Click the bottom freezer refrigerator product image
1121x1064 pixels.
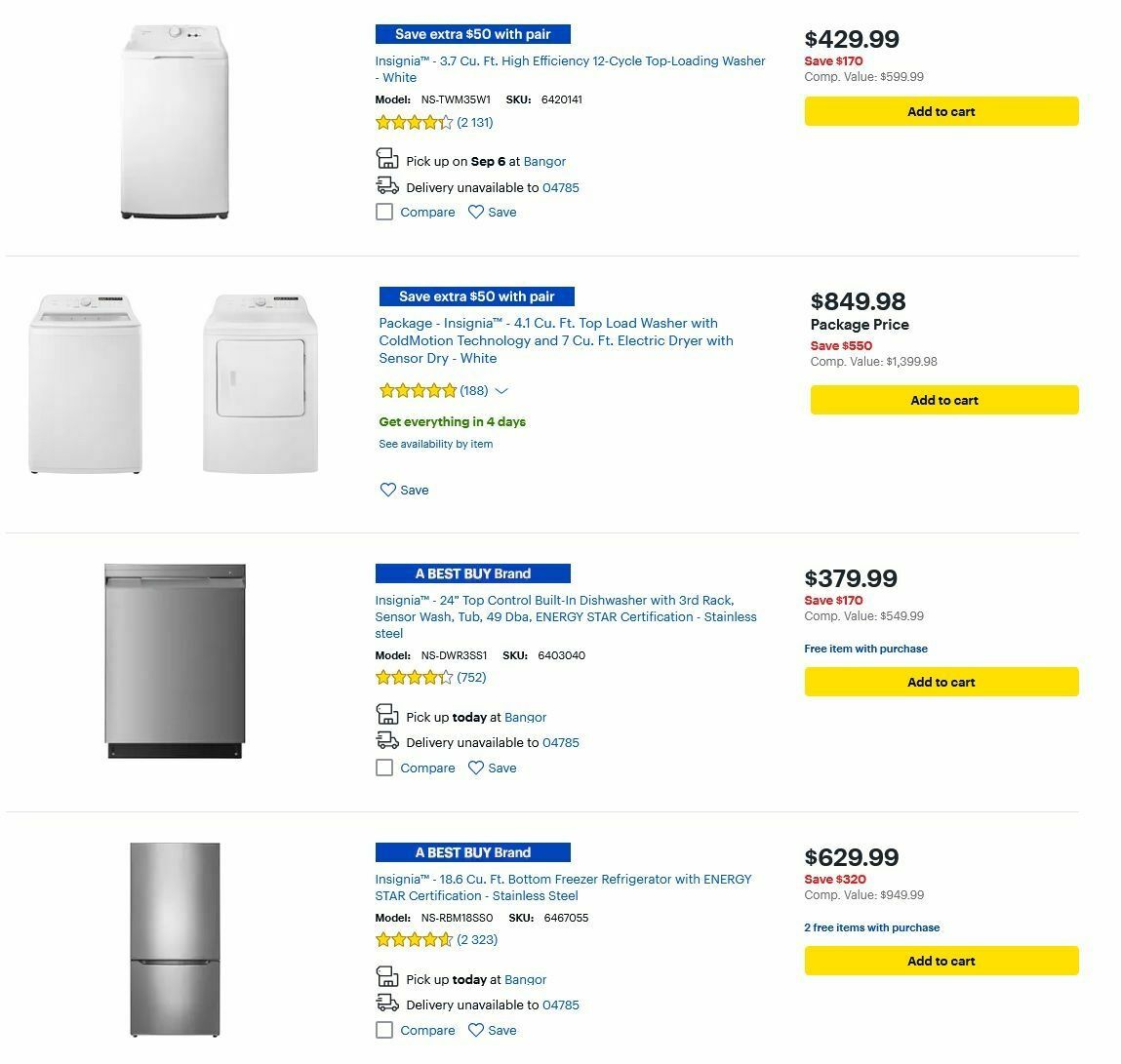(174, 941)
